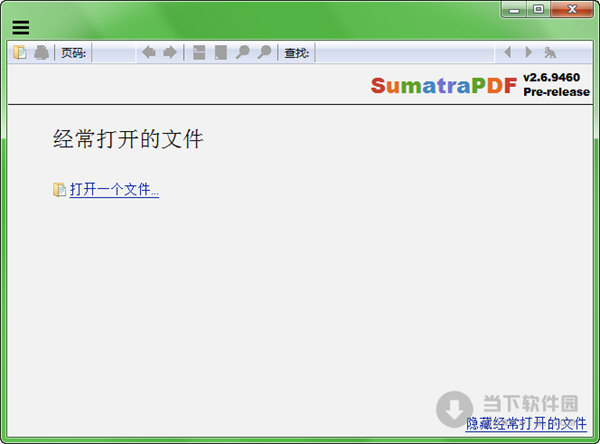Maximize the SumatraPDF window
The height and width of the screenshot is (444, 600).
539,10
